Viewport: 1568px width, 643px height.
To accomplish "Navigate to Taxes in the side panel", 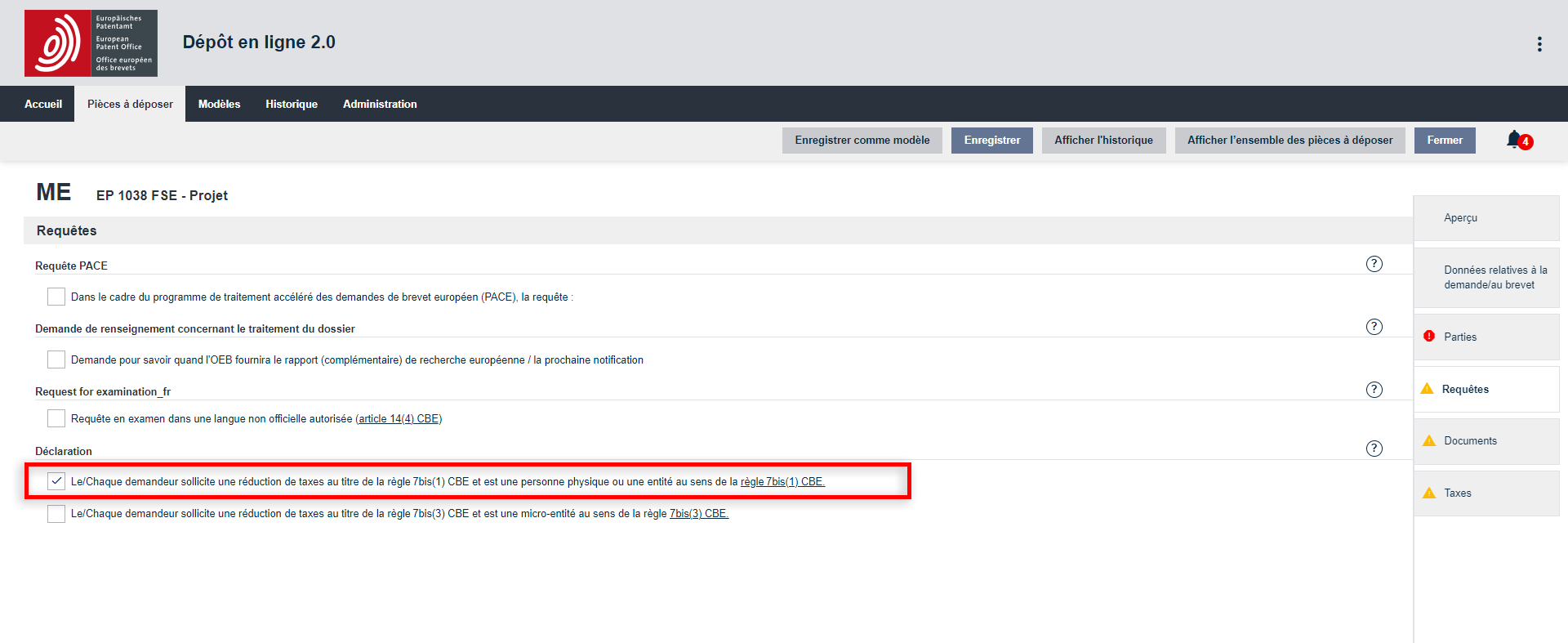I will [1458, 493].
